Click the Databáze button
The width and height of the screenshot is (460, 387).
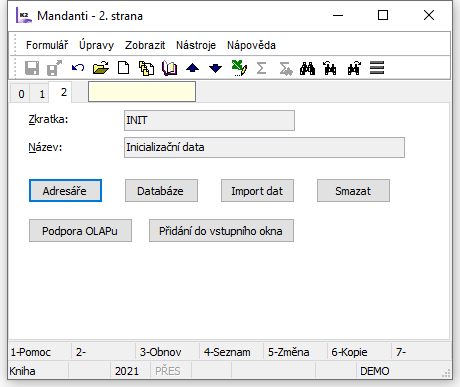click(161, 191)
